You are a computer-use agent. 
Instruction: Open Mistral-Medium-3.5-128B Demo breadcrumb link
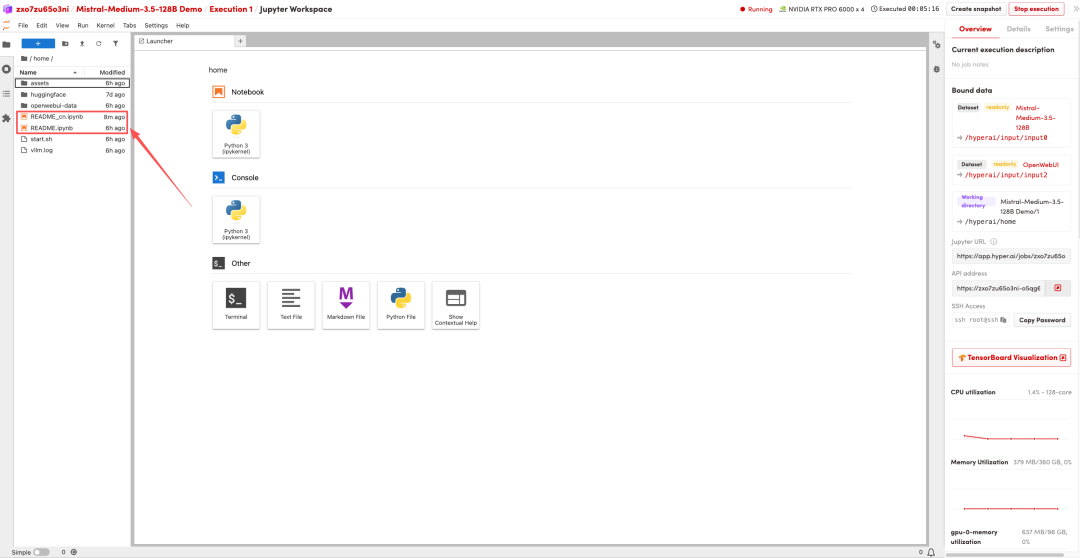click(x=139, y=9)
